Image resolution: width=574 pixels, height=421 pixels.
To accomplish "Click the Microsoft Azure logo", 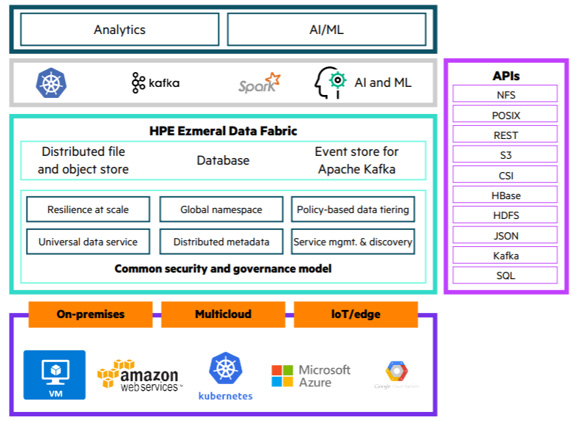I will tap(311, 376).
